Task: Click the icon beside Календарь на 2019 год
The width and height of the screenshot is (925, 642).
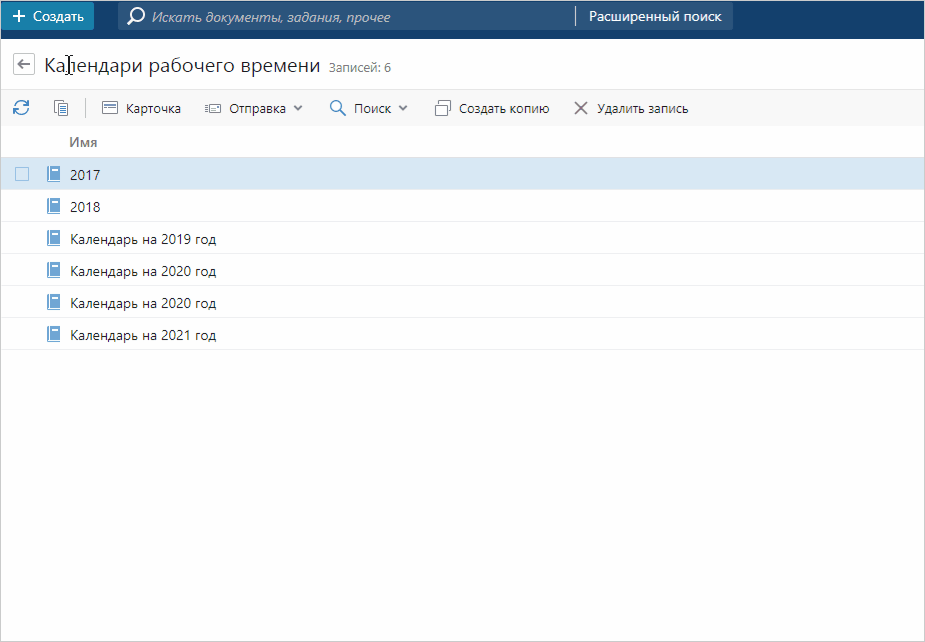Action: click(x=54, y=239)
